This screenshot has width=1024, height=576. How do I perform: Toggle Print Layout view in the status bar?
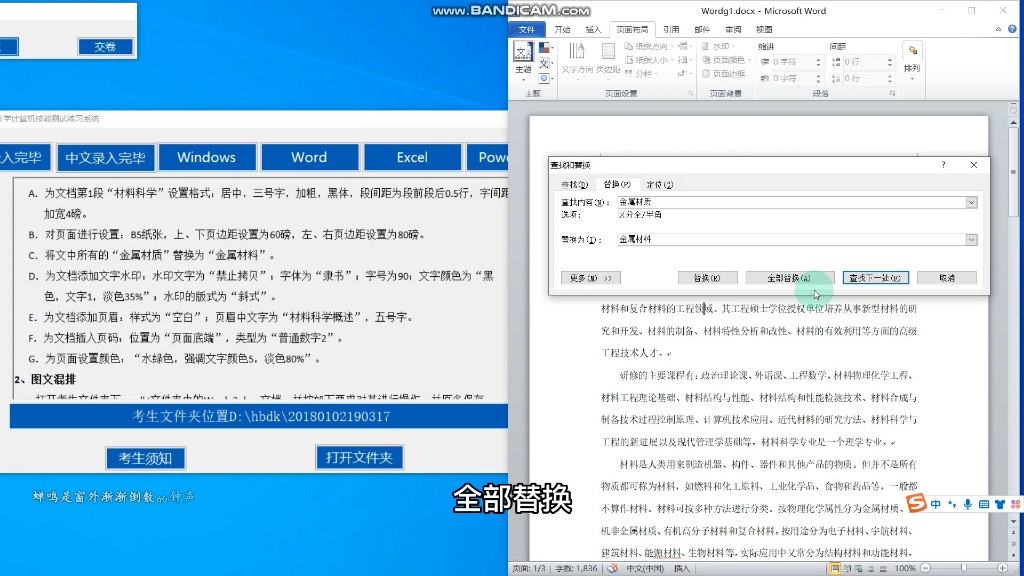pos(836,567)
